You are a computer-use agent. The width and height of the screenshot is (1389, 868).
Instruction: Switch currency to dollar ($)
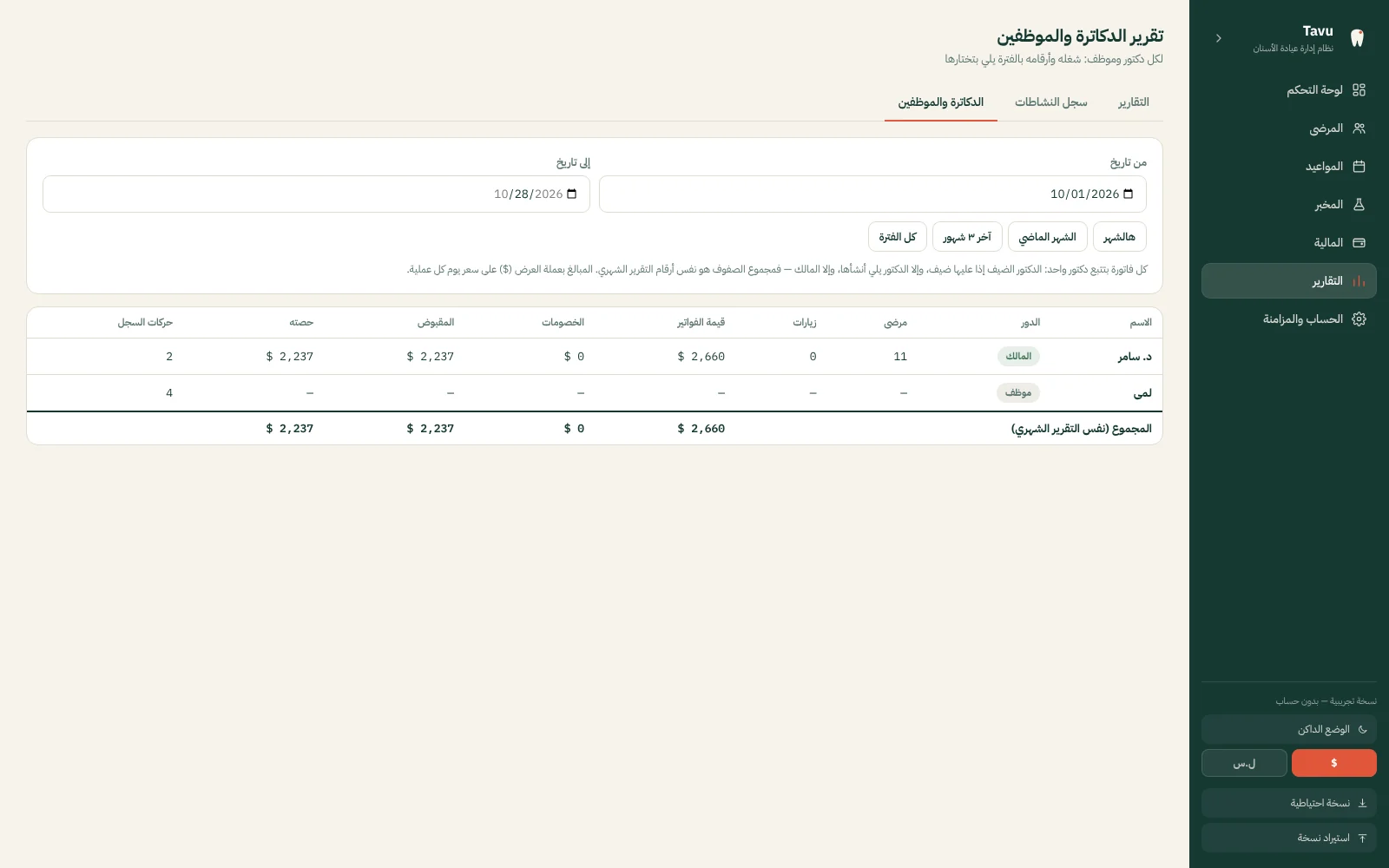pos(1334,763)
